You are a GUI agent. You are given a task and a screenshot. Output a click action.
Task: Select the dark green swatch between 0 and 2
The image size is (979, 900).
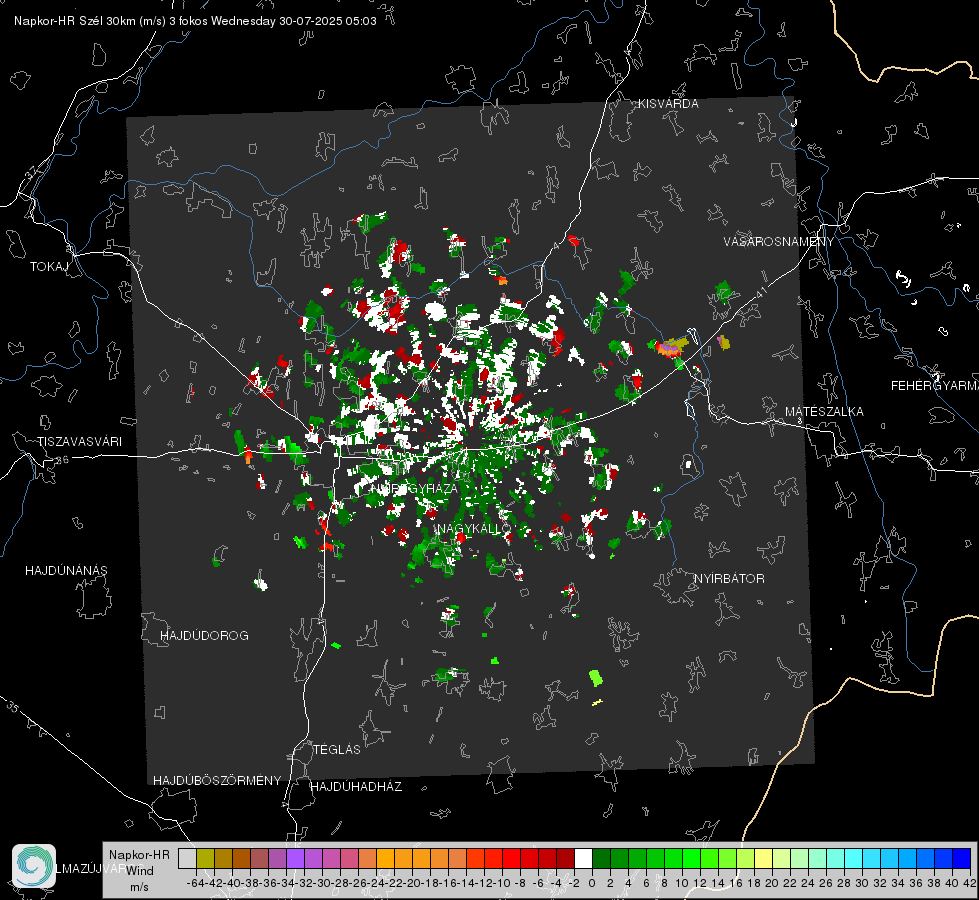[601, 858]
